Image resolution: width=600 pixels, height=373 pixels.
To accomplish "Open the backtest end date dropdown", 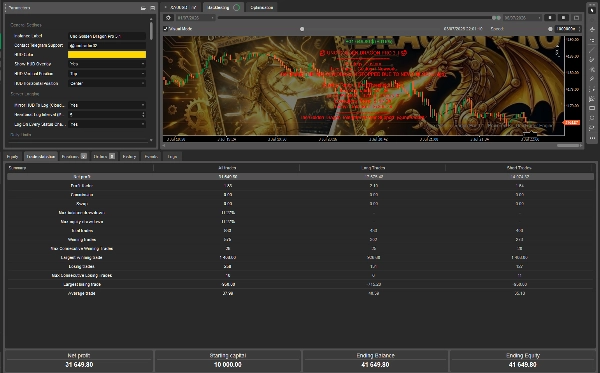I will [x=522, y=18].
